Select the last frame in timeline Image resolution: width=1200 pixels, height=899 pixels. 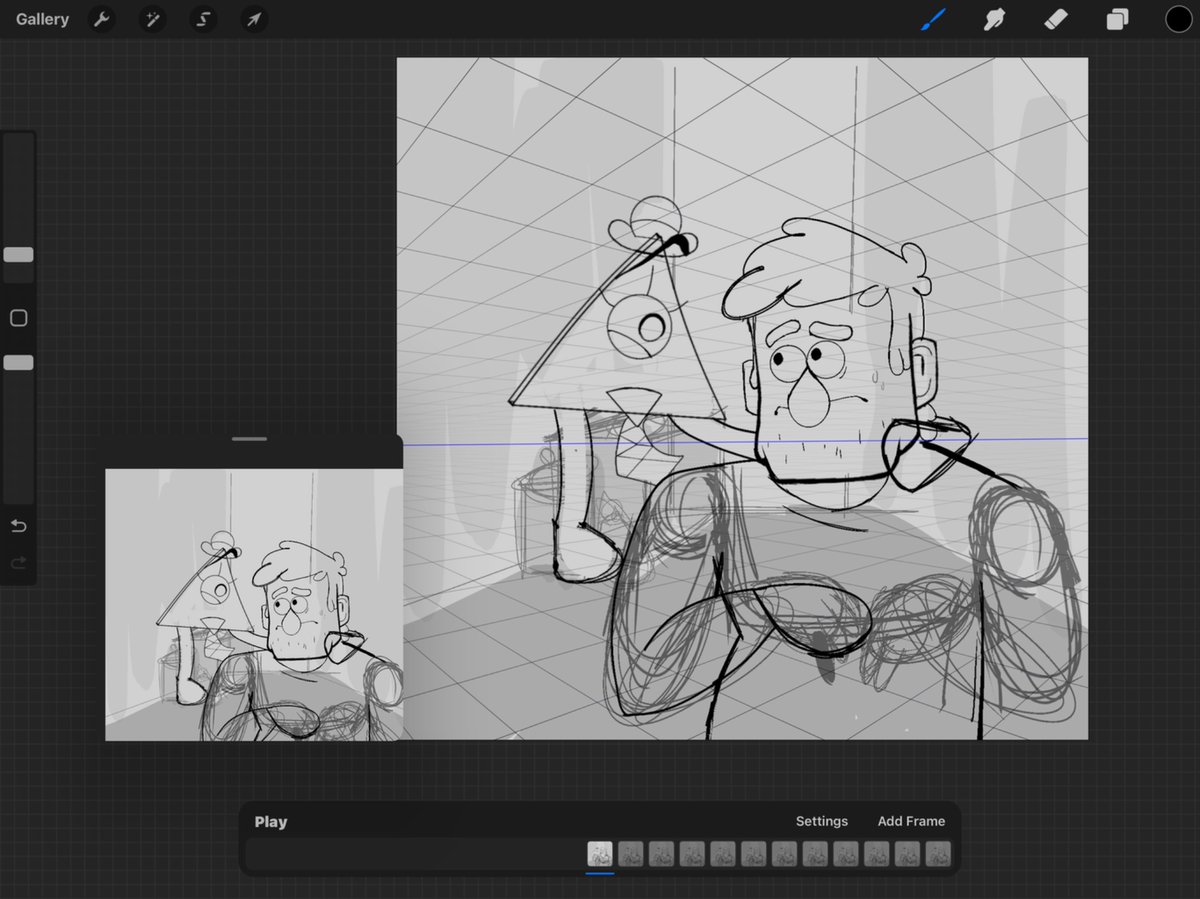938,854
